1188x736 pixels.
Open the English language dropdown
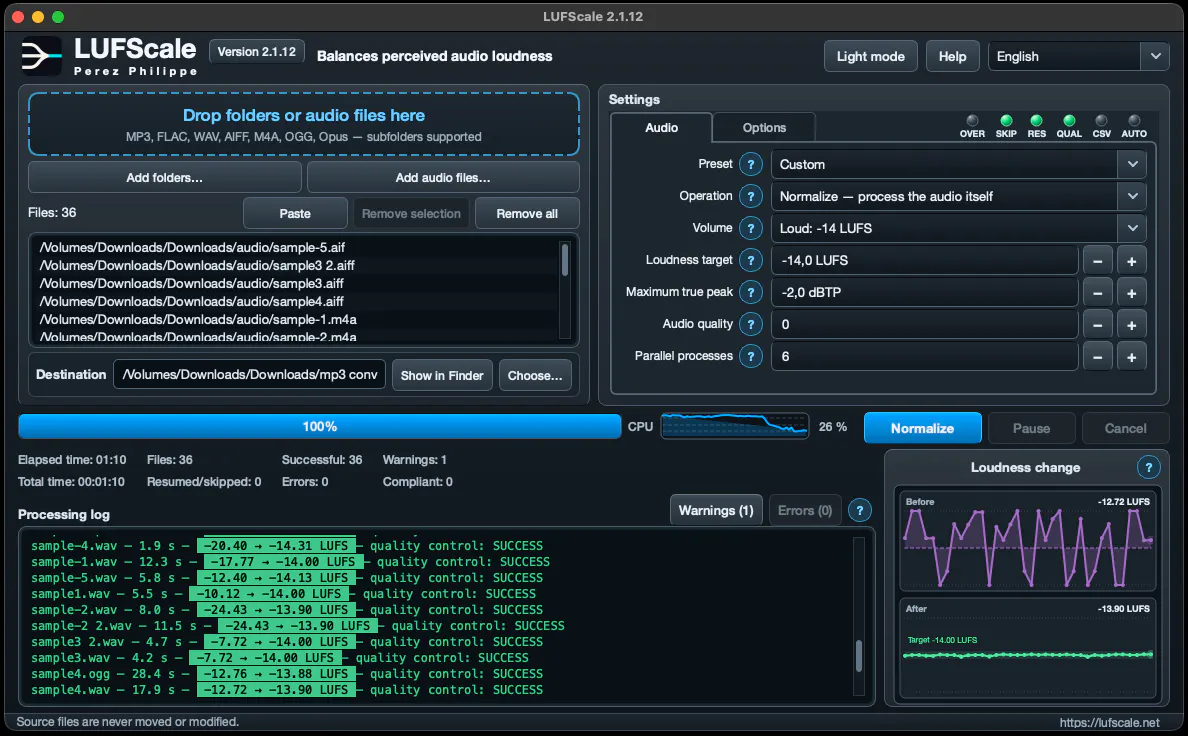click(1079, 57)
